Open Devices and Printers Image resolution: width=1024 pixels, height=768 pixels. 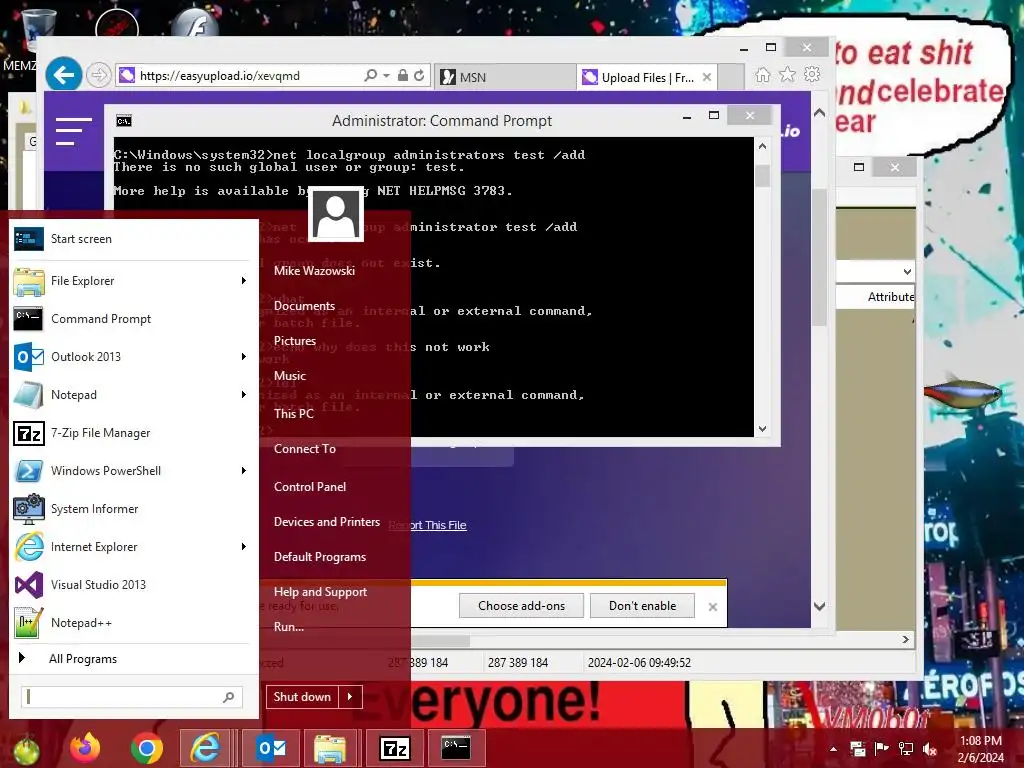(x=327, y=522)
